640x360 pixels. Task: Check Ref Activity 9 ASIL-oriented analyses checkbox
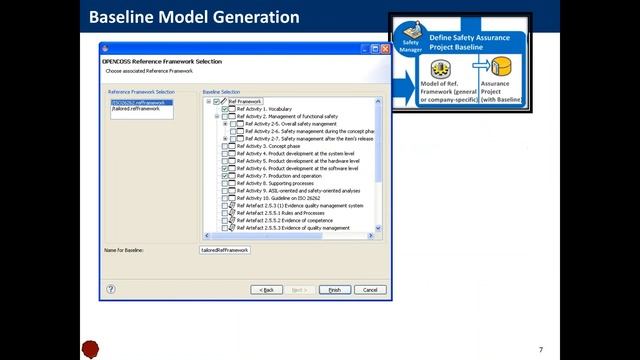[x=224, y=191]
